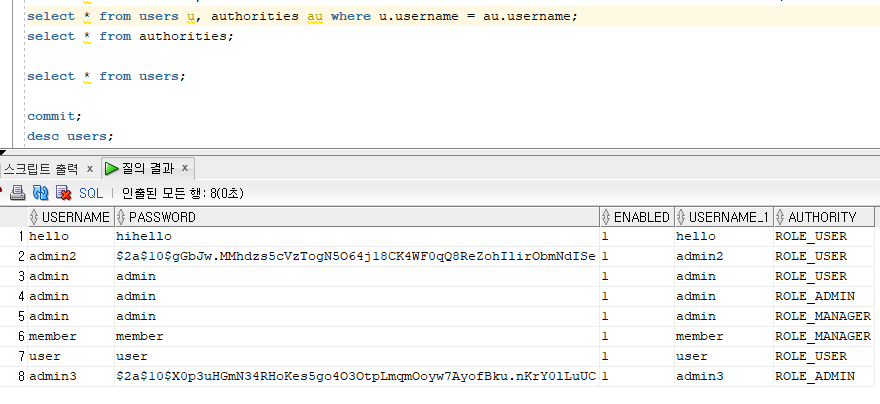Sort by the PASSWORD column header
The height and width of the screenshot is (404, 880).
click(x=357, y=217)
